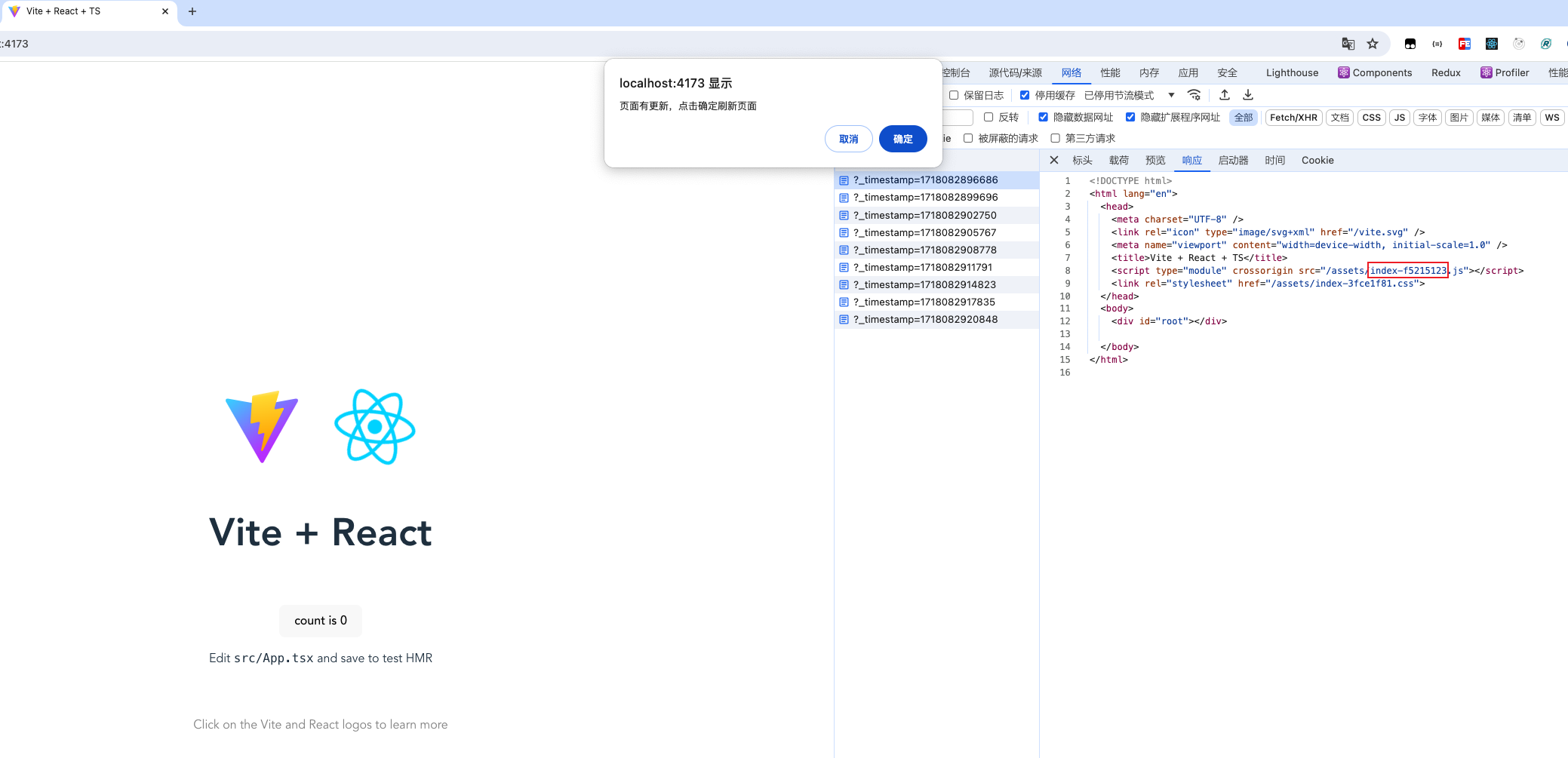Filter requests by 媒体

point(1490,117)
